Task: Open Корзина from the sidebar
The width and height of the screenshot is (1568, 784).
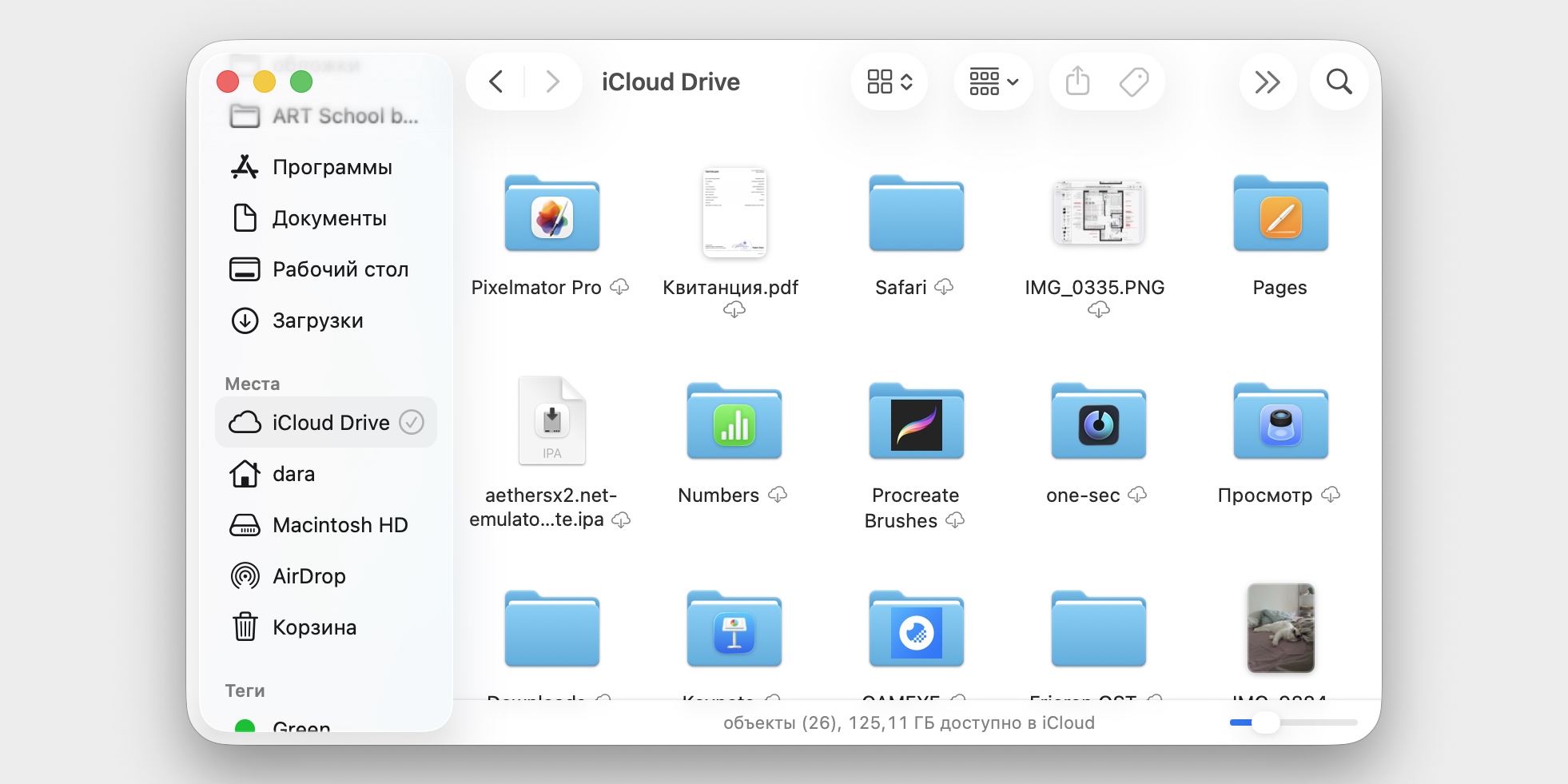Action: 315,627
